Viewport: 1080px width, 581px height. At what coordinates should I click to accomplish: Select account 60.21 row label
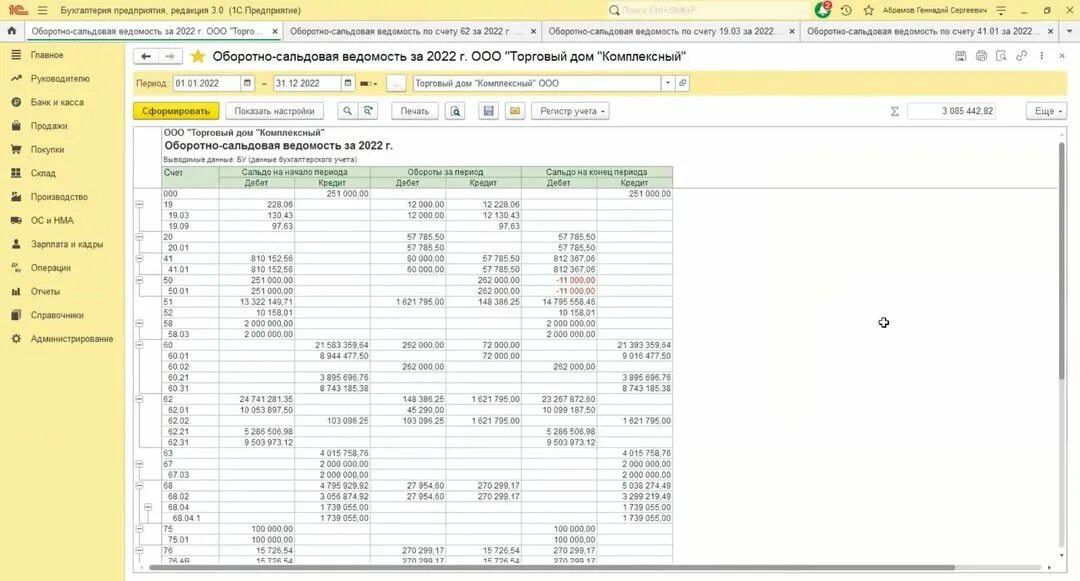coord(190,377)
